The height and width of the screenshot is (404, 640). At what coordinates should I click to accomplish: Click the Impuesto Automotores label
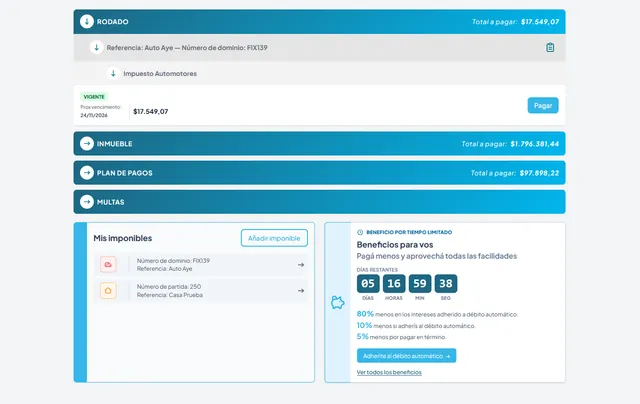pyautogui.click(x=160, y=73)
